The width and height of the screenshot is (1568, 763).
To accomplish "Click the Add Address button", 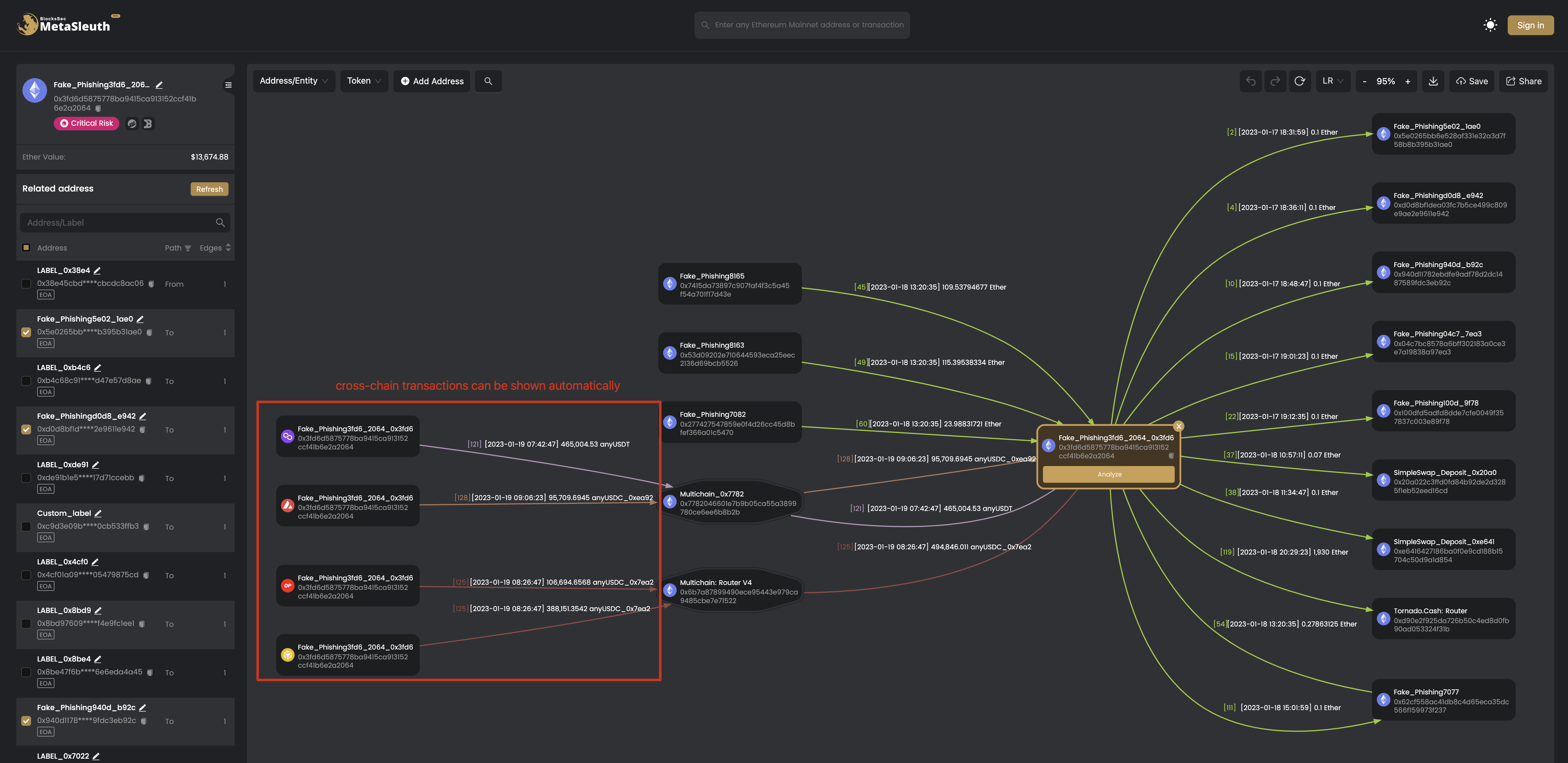I will click(432, 81).
